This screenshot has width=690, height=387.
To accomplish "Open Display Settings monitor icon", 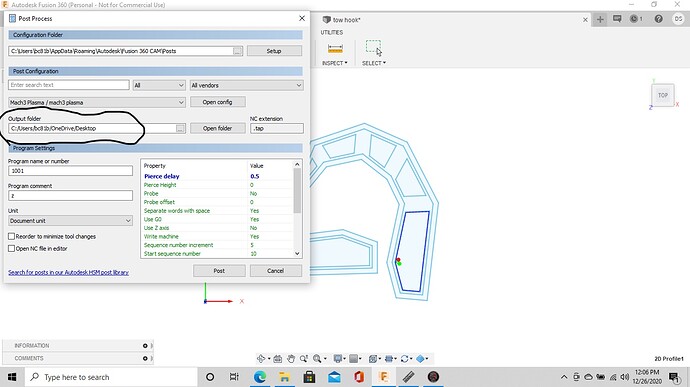I will (338, 359).
